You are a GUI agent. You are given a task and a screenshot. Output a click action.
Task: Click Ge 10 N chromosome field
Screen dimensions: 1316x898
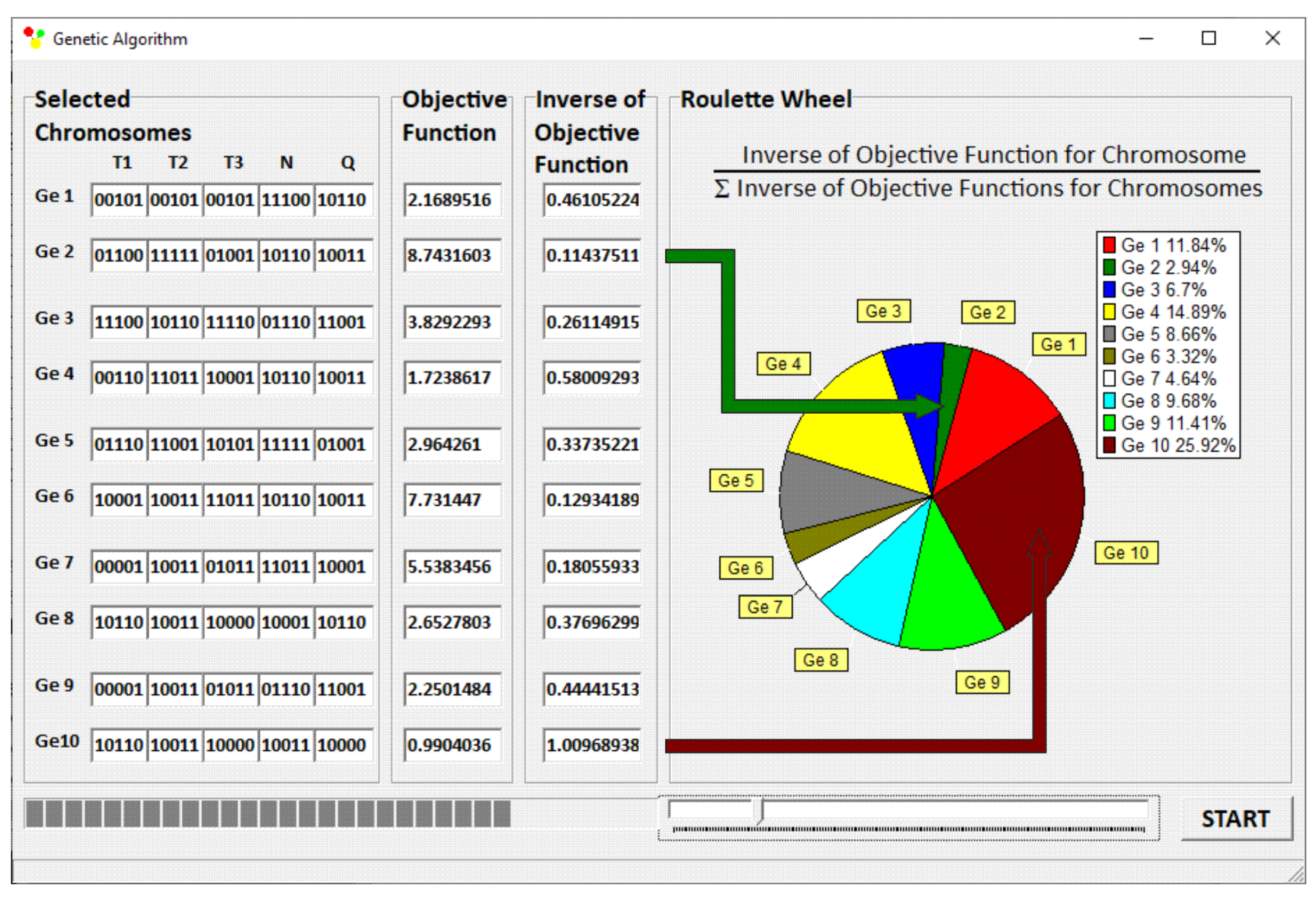point(286,745)
